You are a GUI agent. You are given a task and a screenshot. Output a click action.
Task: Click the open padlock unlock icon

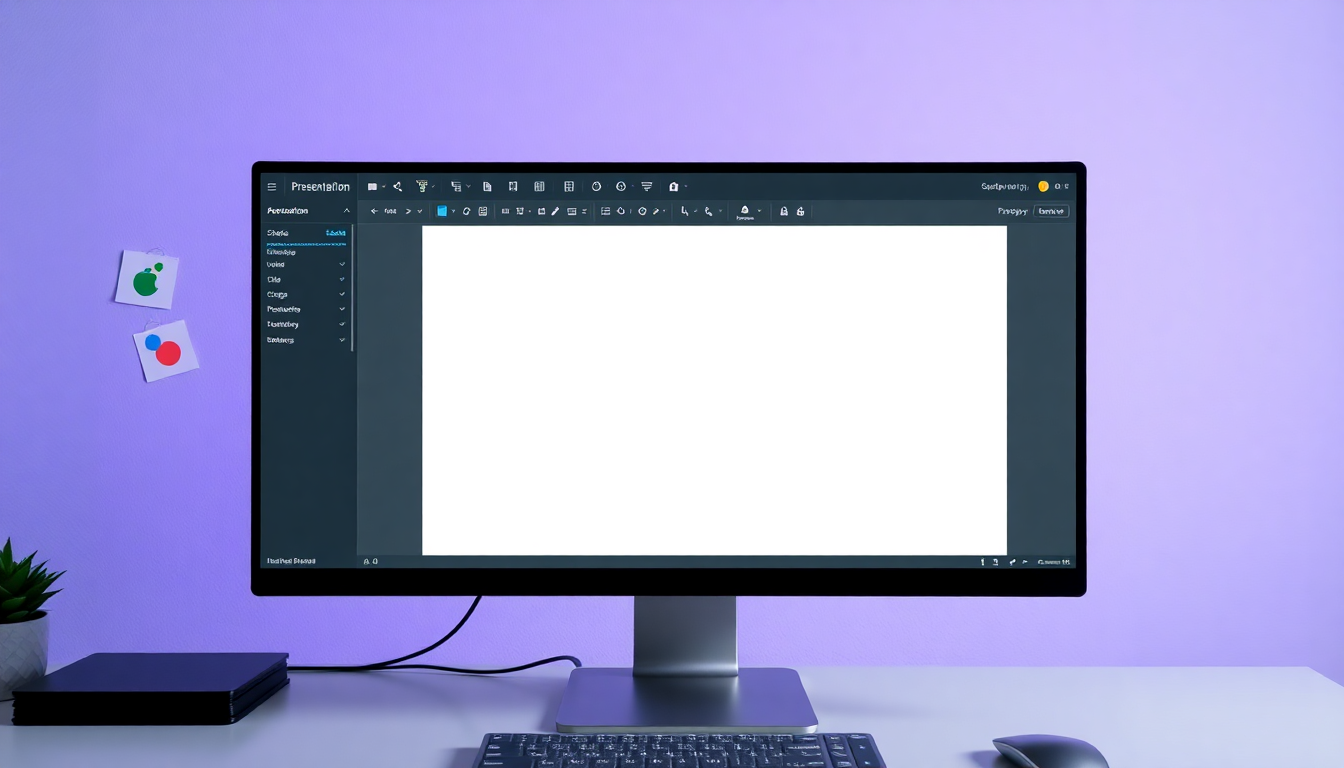pos(800,211)
